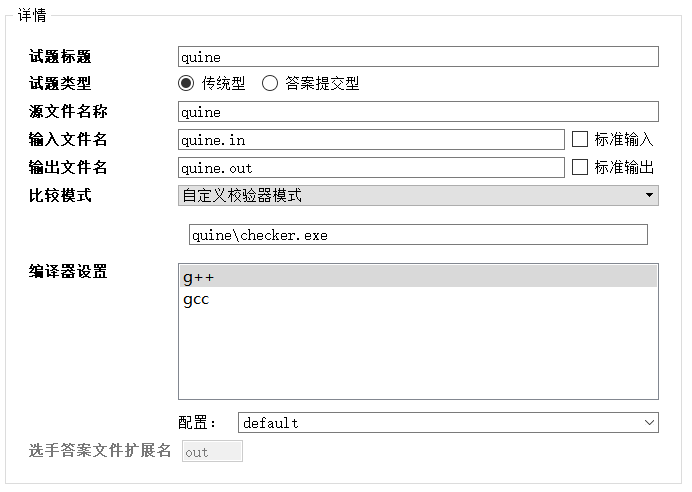Click the 选手答案文件扩展名 field
This screenshot has width=692, height=492.
pyautogui.click(x=212, y=452)
